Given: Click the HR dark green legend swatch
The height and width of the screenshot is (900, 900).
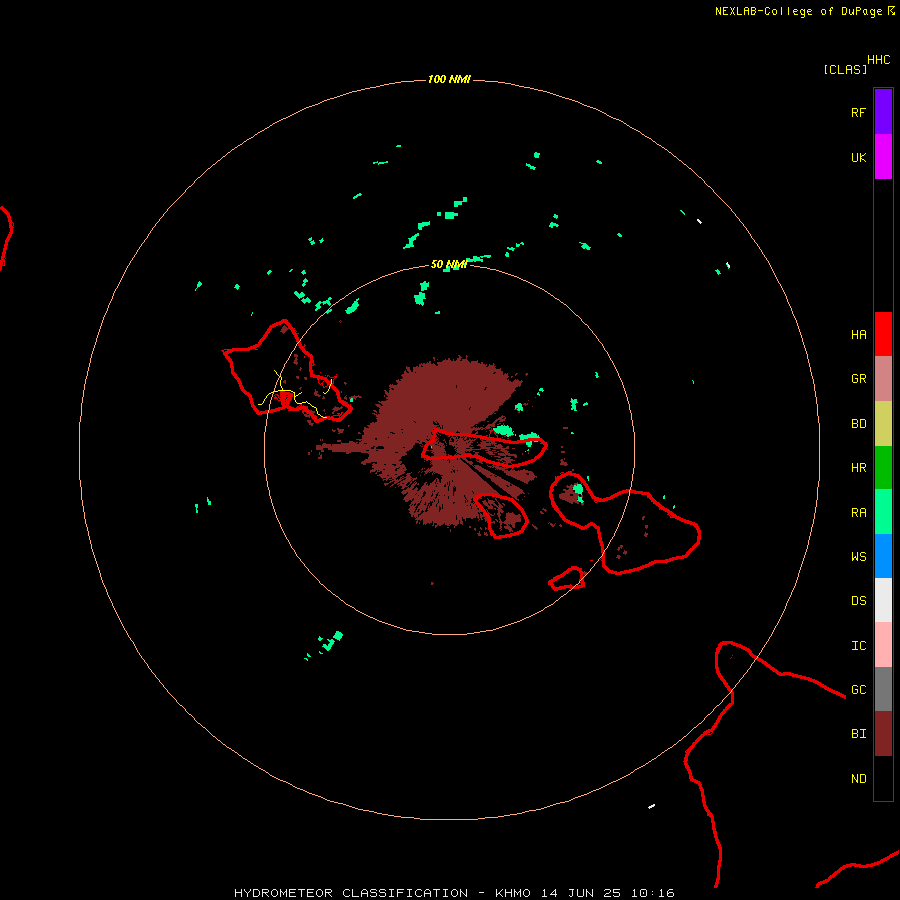Looking at the screenshot, I should point(883,468).
